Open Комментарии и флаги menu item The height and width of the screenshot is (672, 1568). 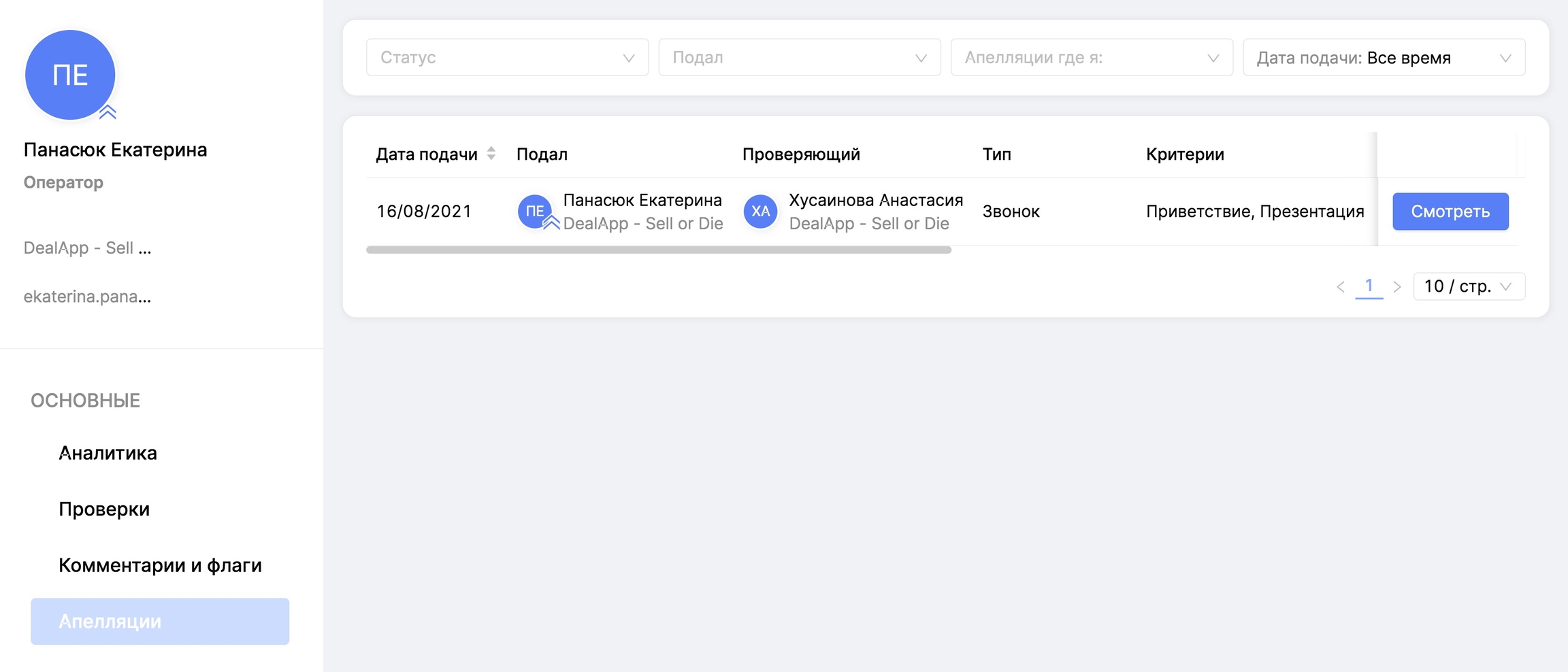pos(160,565)
